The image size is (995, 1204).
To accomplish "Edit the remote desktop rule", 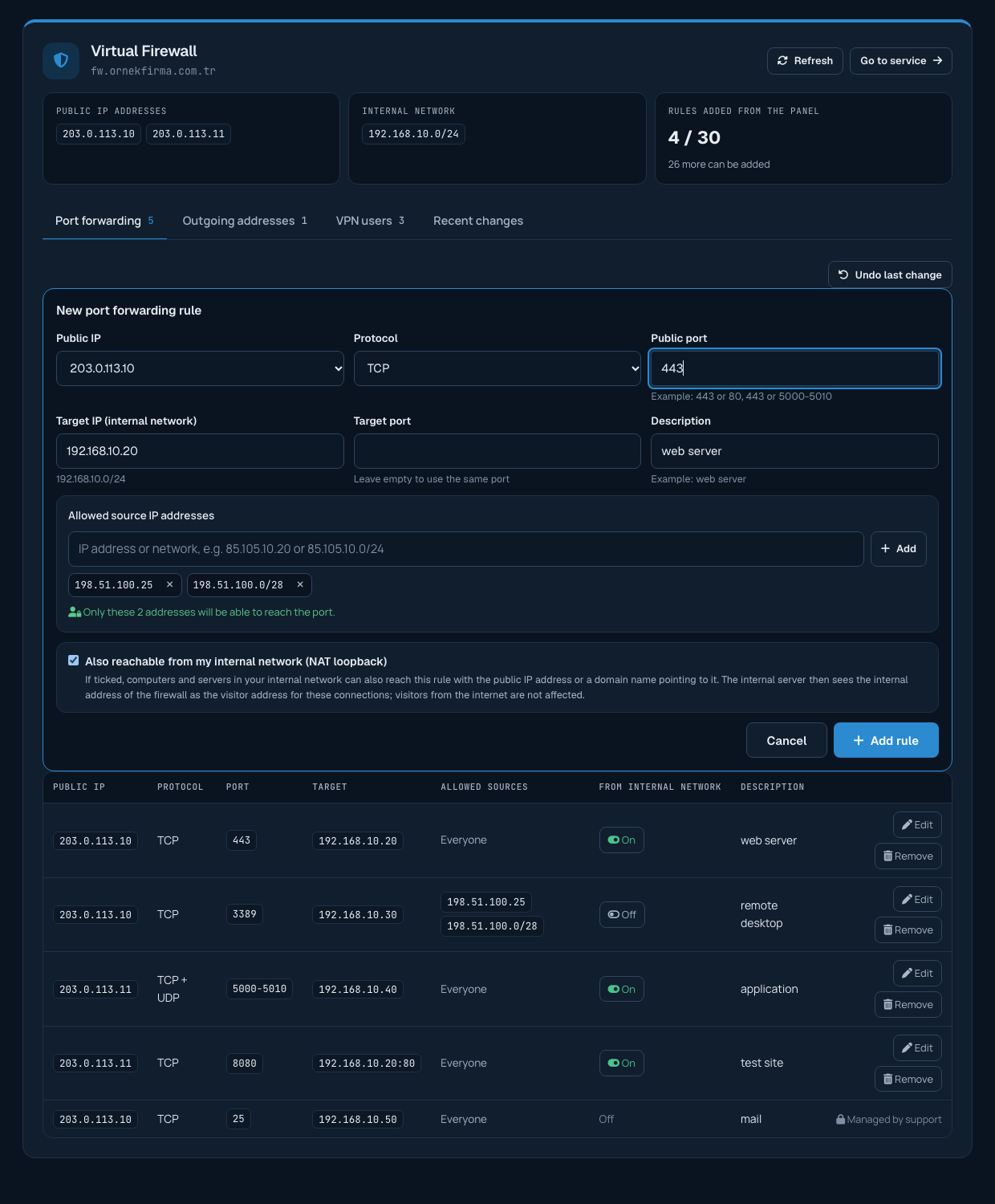I will point(917,899).
